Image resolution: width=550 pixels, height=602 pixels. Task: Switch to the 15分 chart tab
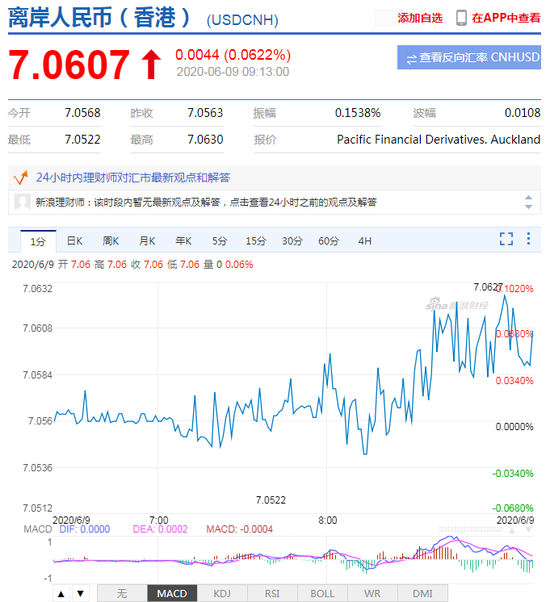256,241
